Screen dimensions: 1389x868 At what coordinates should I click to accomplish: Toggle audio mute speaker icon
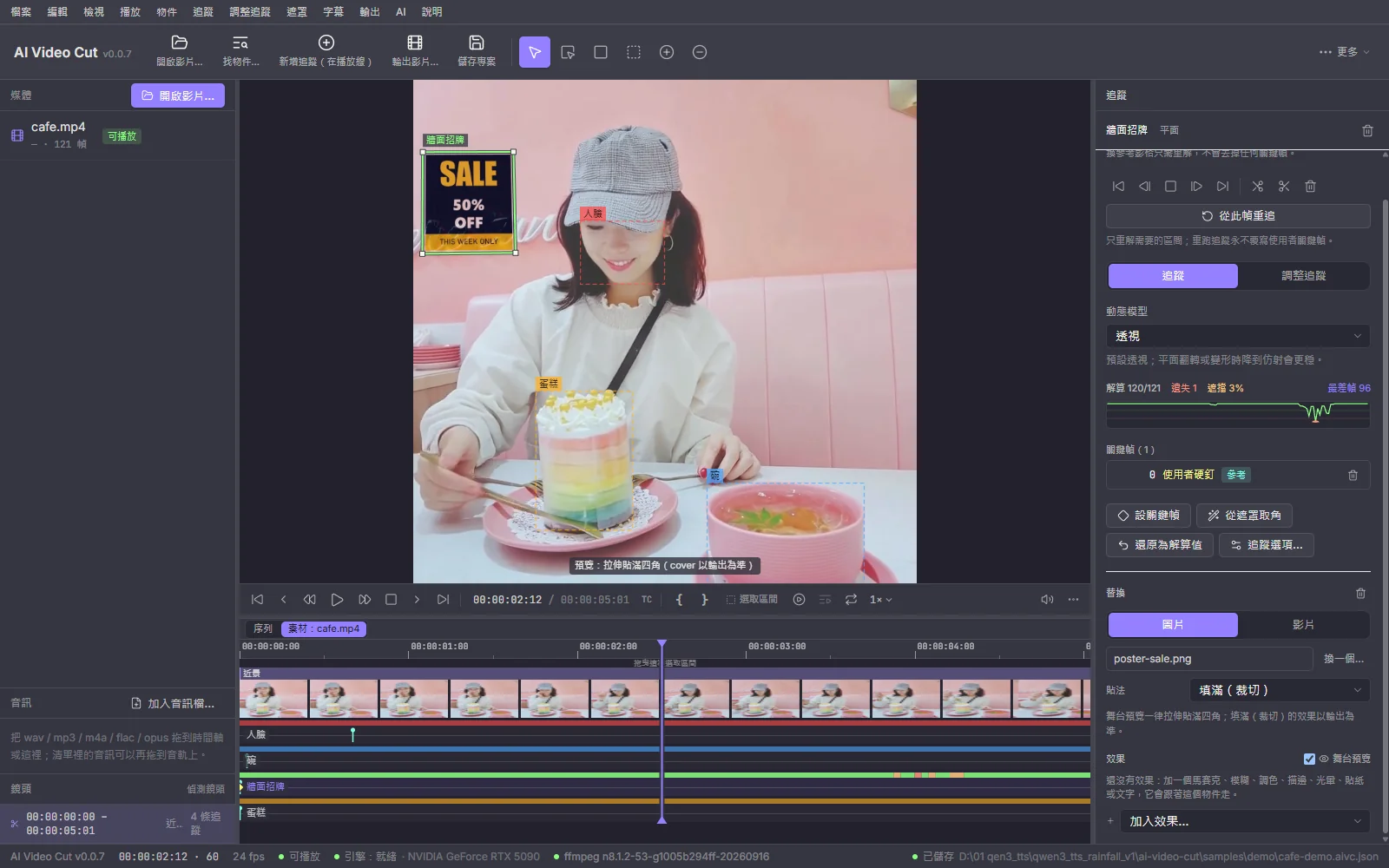pyautogui.click(x=1047, y=599)
